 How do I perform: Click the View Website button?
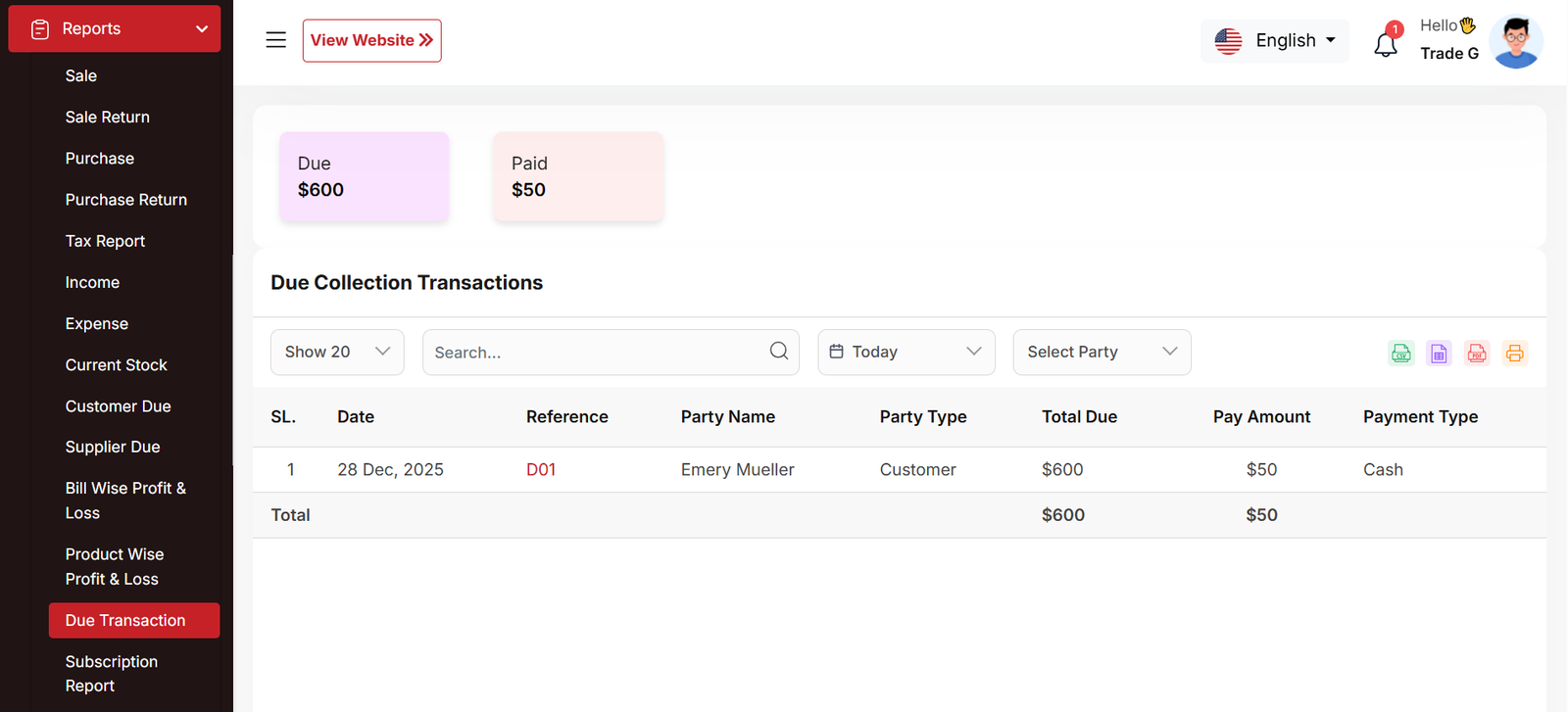pos(371,40)
